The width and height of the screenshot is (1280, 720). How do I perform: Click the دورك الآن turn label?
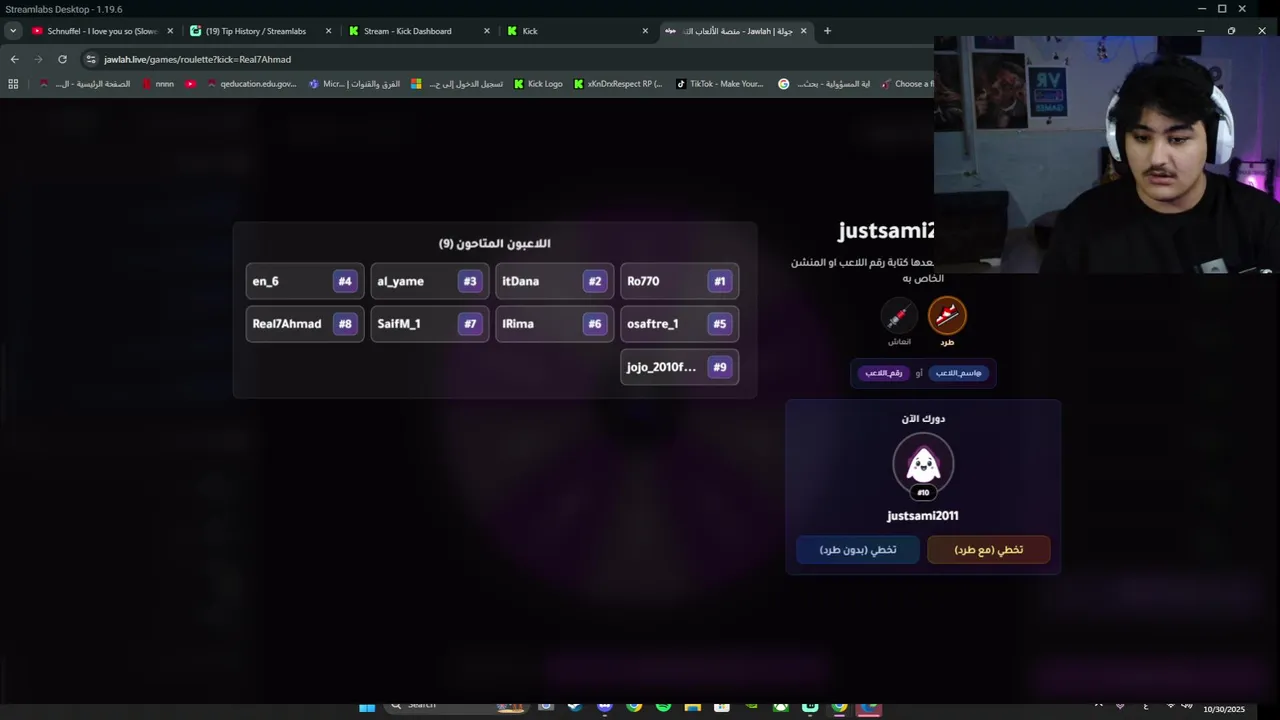pyautogui.click(x=923, y=418)
